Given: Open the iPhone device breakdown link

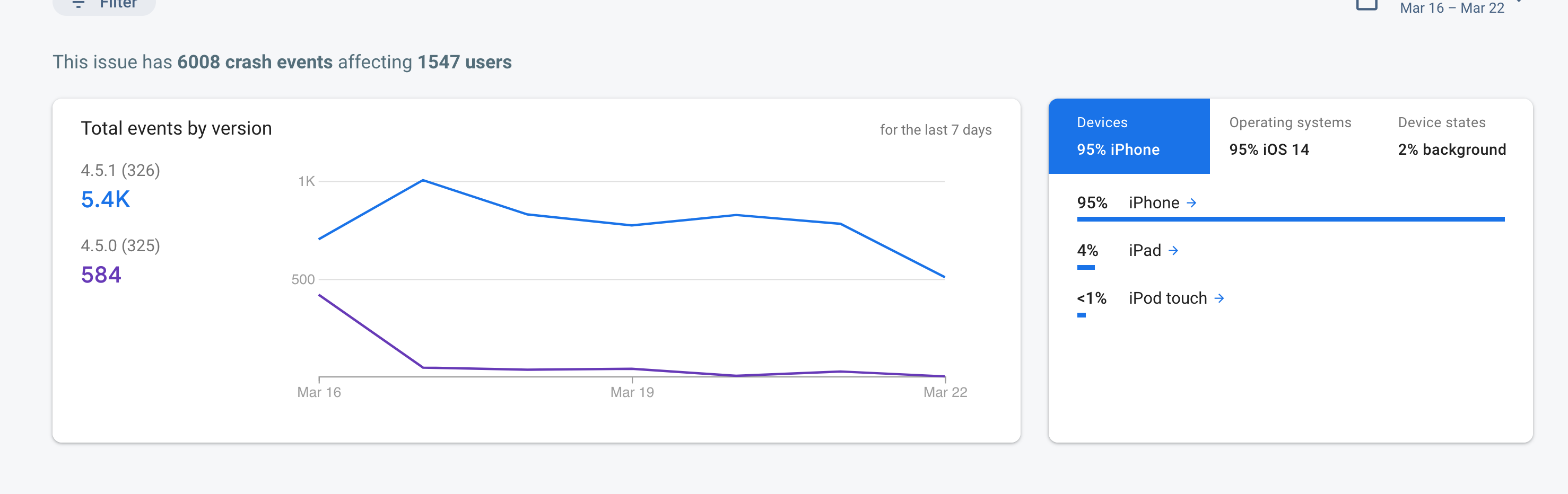Looking at the screenshot, I should tap(1154, 202).
